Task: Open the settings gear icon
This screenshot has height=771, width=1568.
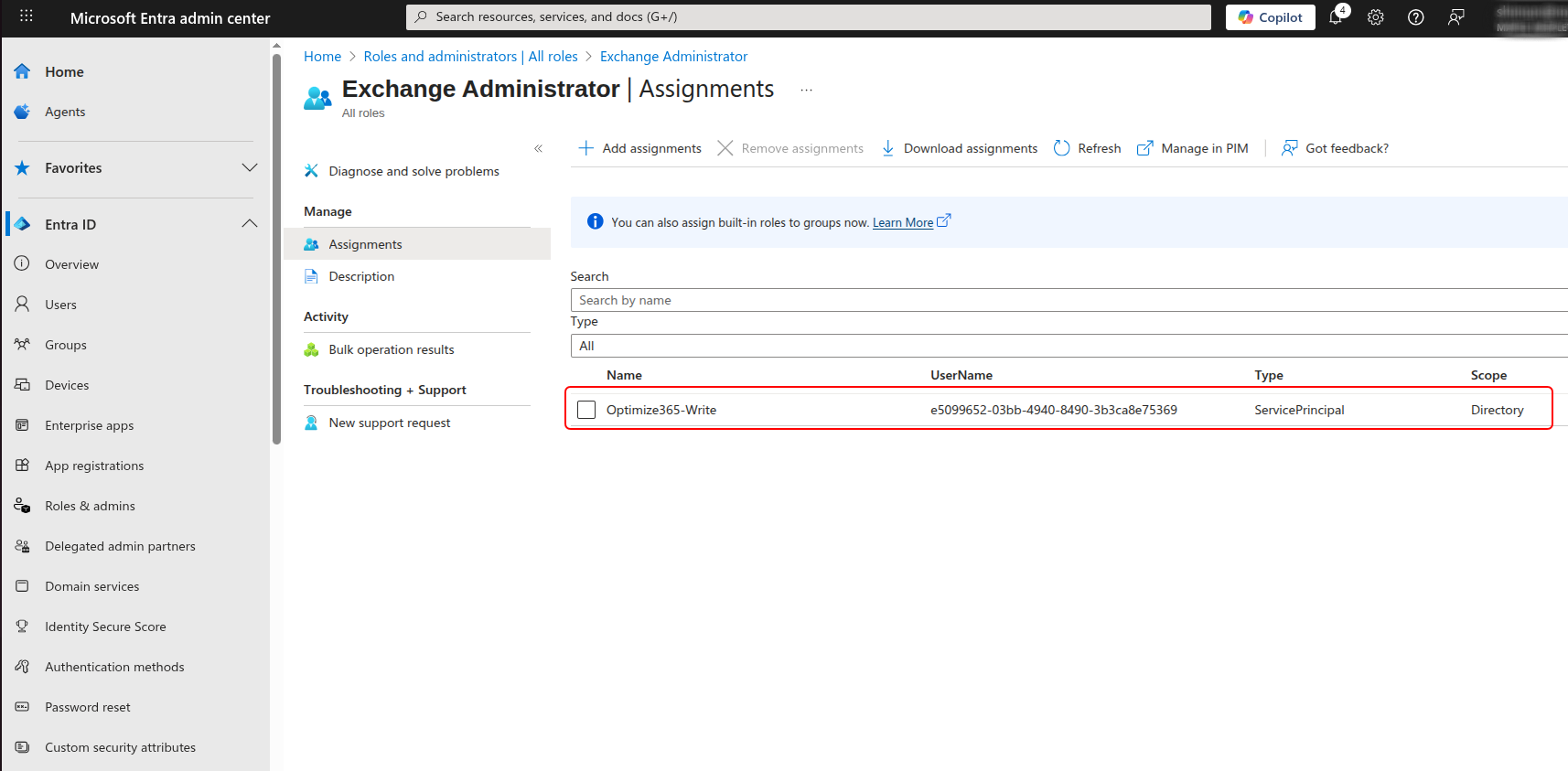Action: (x=1376, y=17)
